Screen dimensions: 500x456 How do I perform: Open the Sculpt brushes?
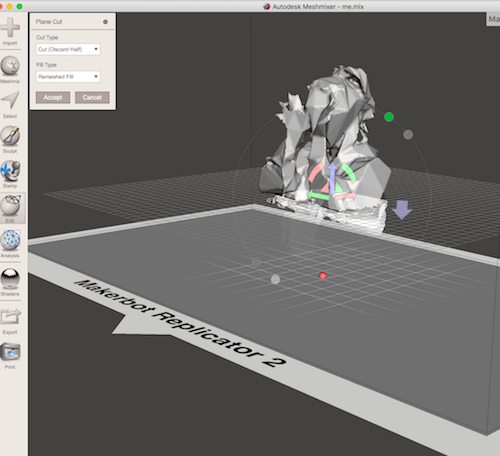tap(10, 139)
